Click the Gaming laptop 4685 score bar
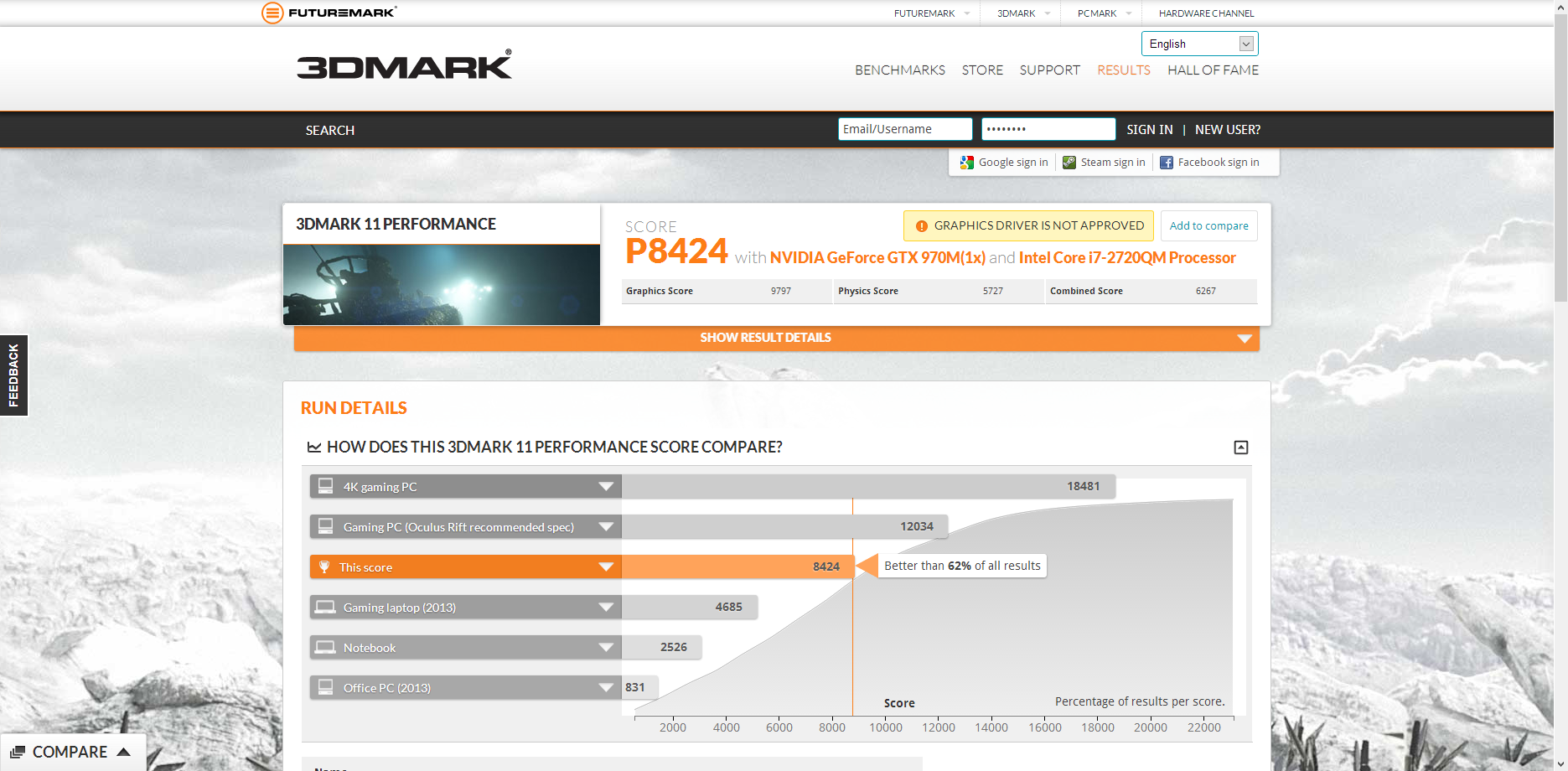 click(690, 607)
